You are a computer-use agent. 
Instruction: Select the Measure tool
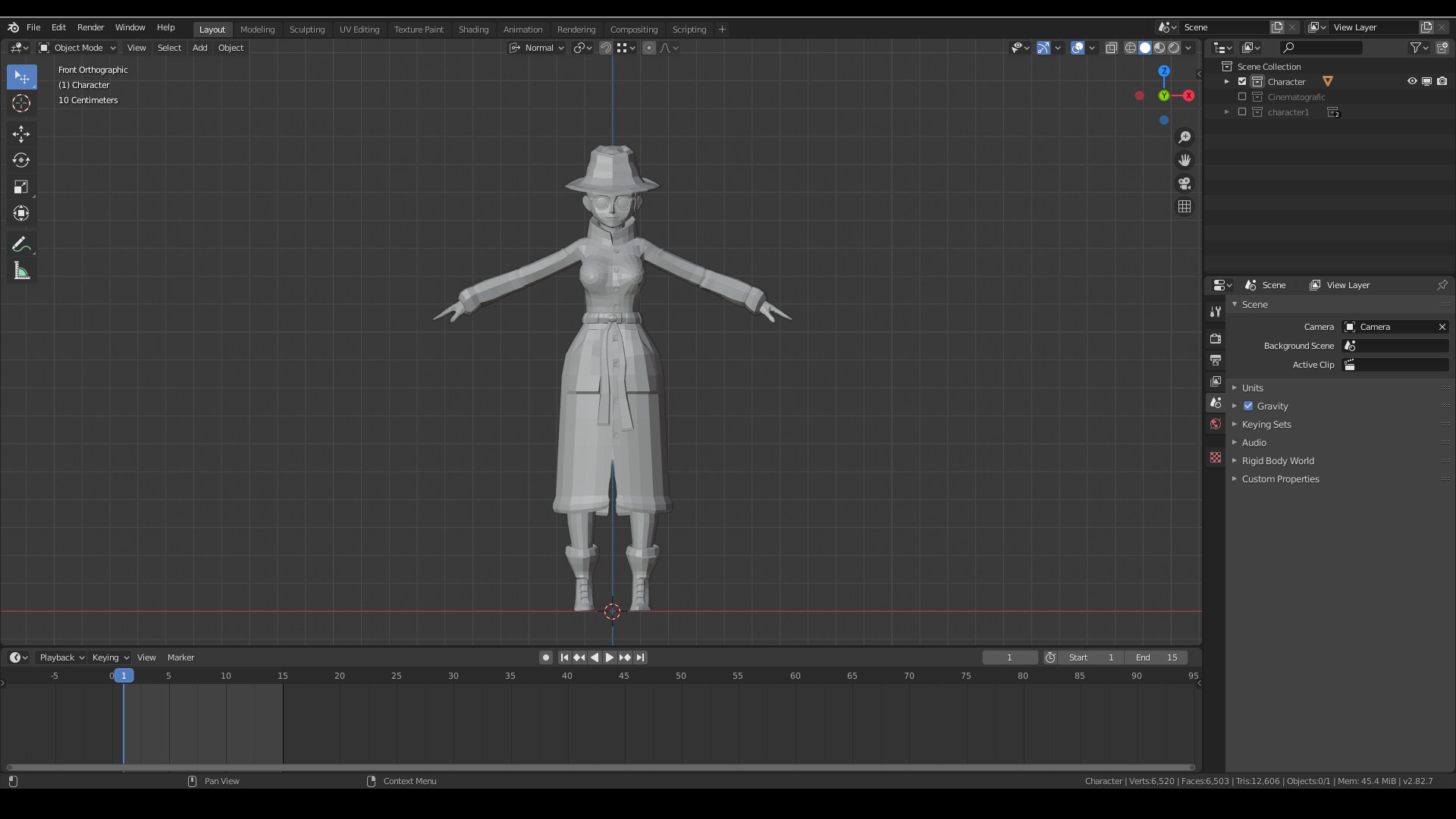21,271
